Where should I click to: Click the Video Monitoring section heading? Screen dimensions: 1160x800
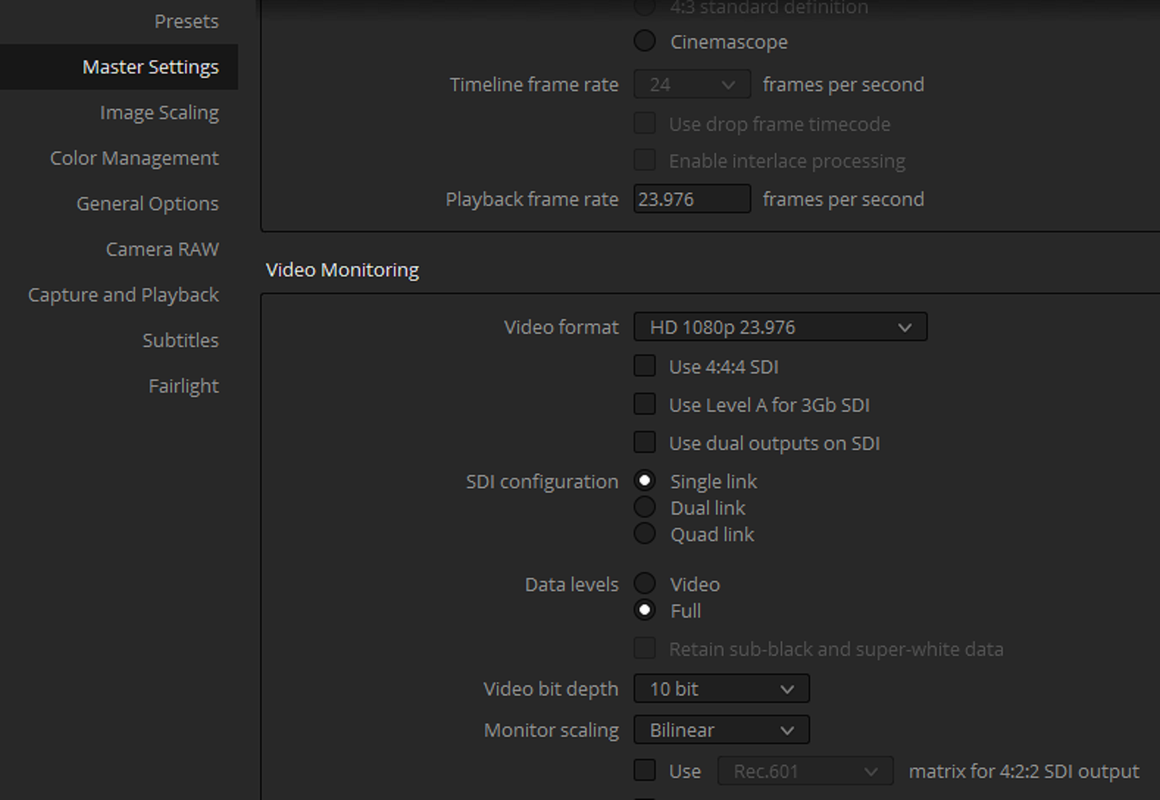pyautogui.click(x=342, y=270)
